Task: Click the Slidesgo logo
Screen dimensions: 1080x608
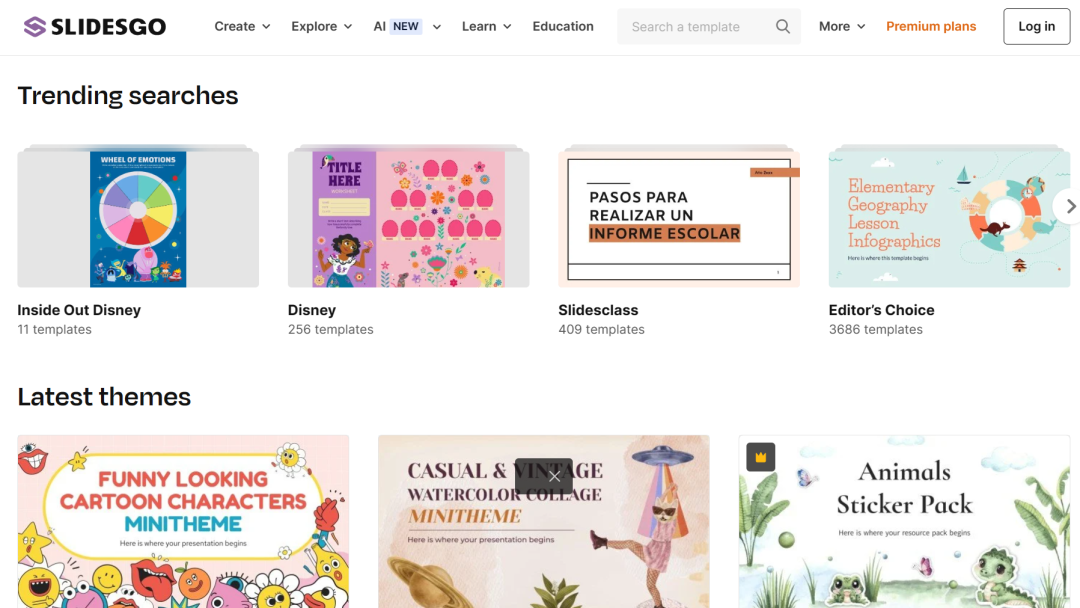Action: click(x=94, y=27)
